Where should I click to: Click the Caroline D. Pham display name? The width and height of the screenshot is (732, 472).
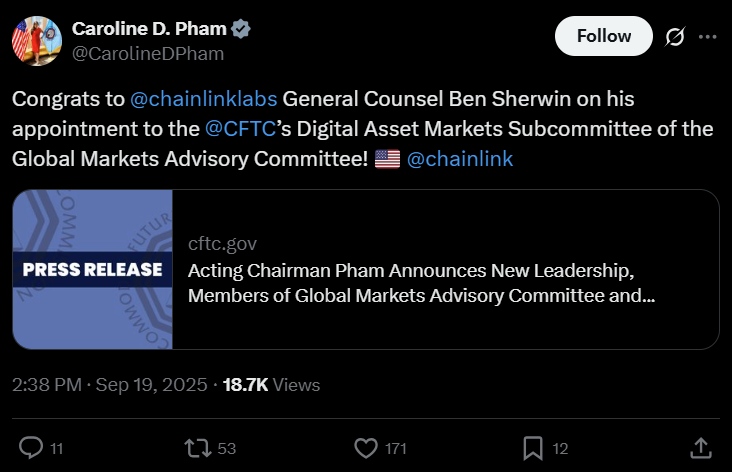pyautogui.click(x=149, y=28)
